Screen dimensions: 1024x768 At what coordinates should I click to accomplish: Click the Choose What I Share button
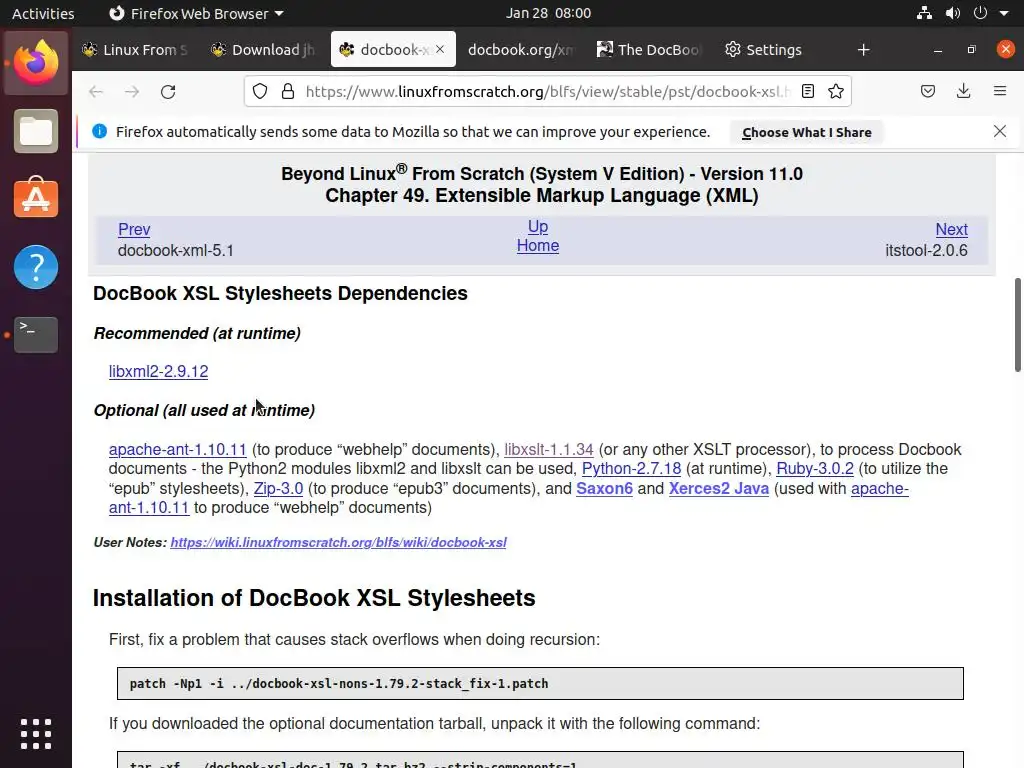(x=807, y=132)
